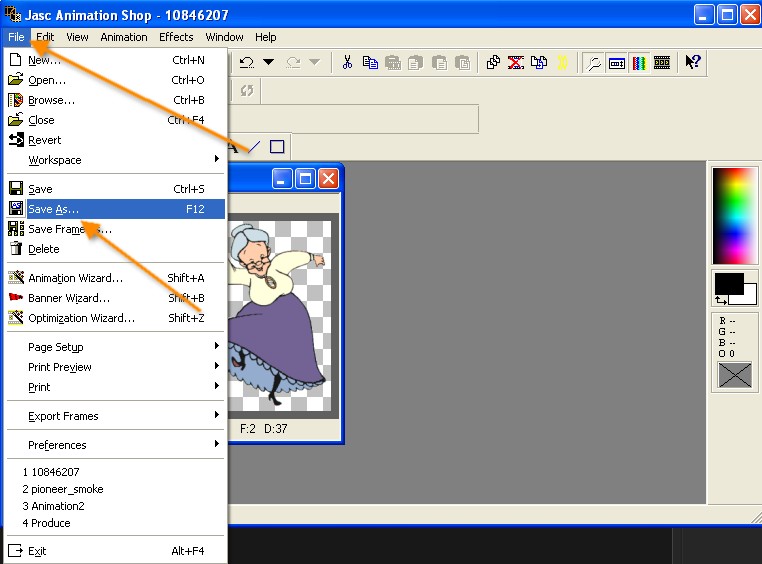This screenshot has width=762, height=564.
Task: Click the Save floppy disk icon
Action: (16, 188)
